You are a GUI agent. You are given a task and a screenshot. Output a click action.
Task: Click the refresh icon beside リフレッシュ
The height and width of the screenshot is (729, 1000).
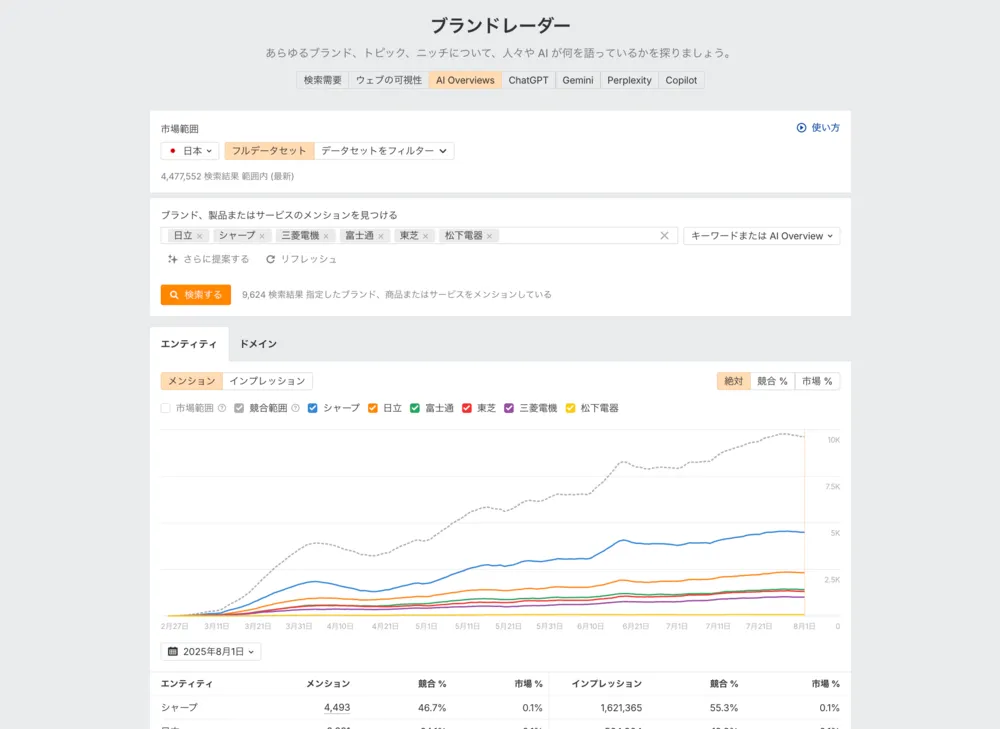tap(270, 259)
